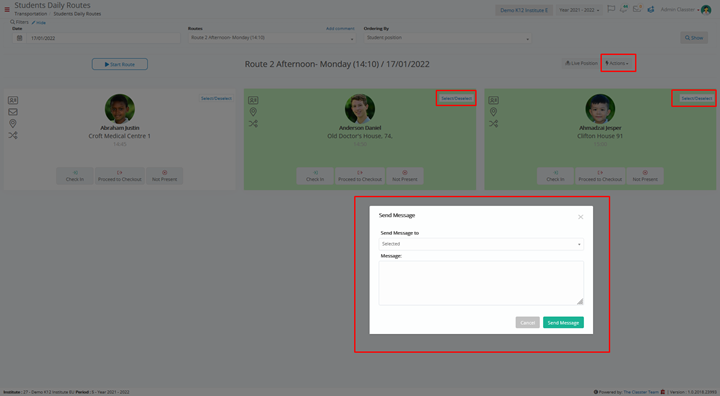Click the calendar icon beside the date
Image resolution: width=720 pixels, height=396 pixels.
pyautogui.click(x=19, y=38)
